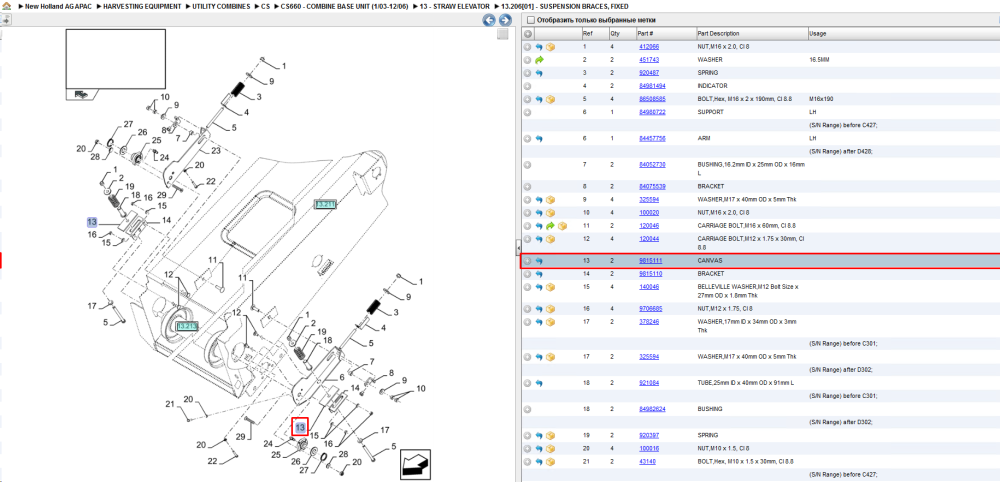
Task: Click highlighted callout 13 on upper-left bracket
Action: click(x=92, y=222)
